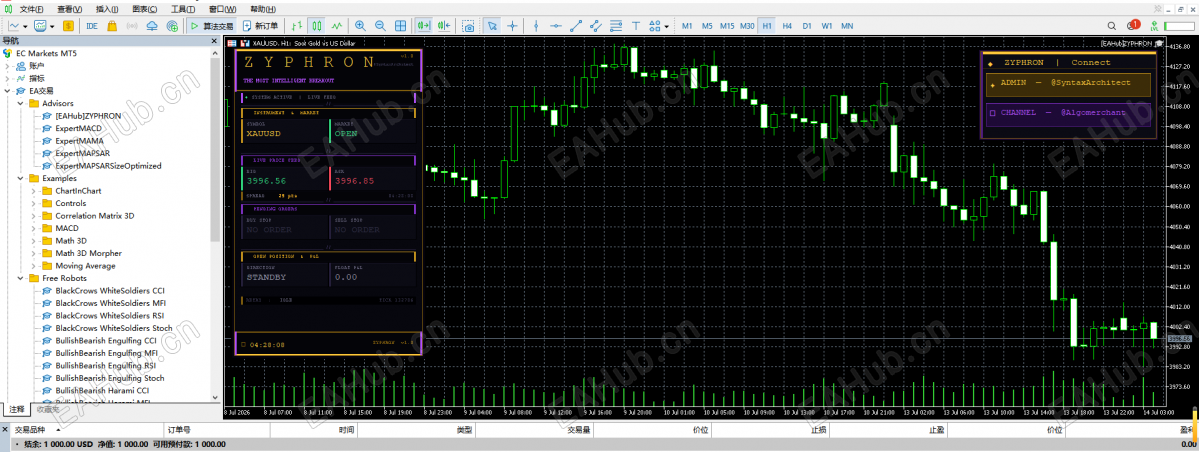
Task: Click the dollar sign Market Watch icon
Action: tap(69, 25)
